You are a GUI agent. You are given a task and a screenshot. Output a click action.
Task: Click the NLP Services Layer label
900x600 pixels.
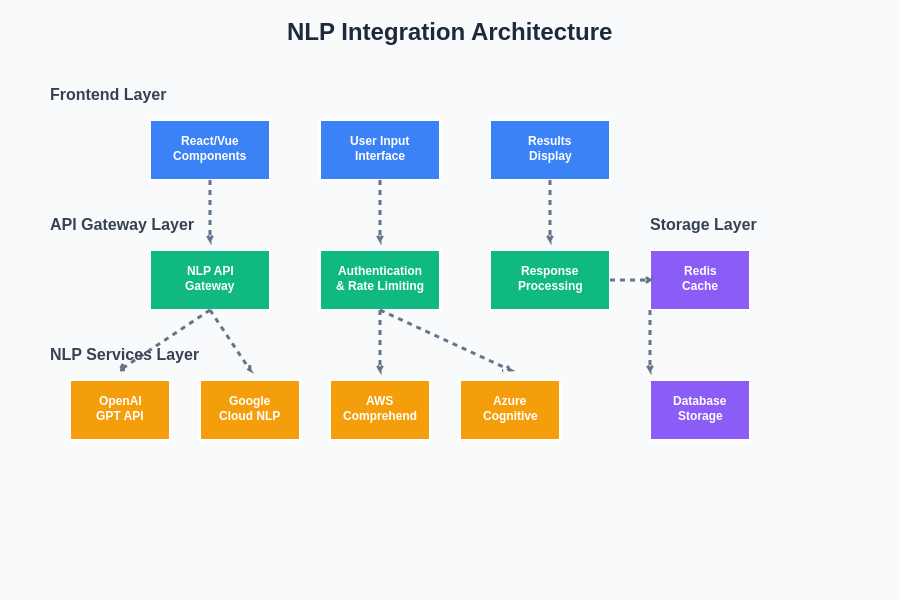click(124, 355)
